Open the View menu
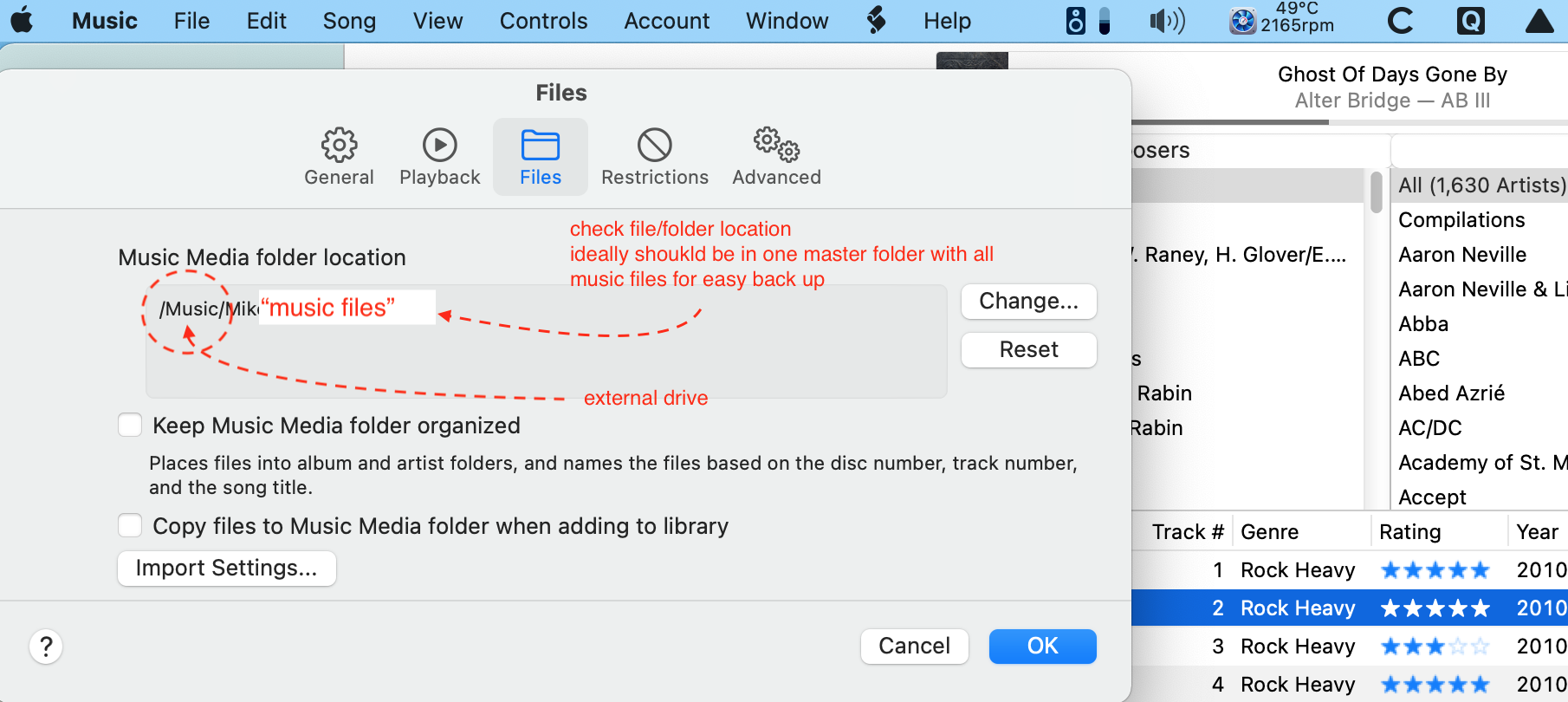The width and height of the screenshot is (1568, 702). click(437, 21)
